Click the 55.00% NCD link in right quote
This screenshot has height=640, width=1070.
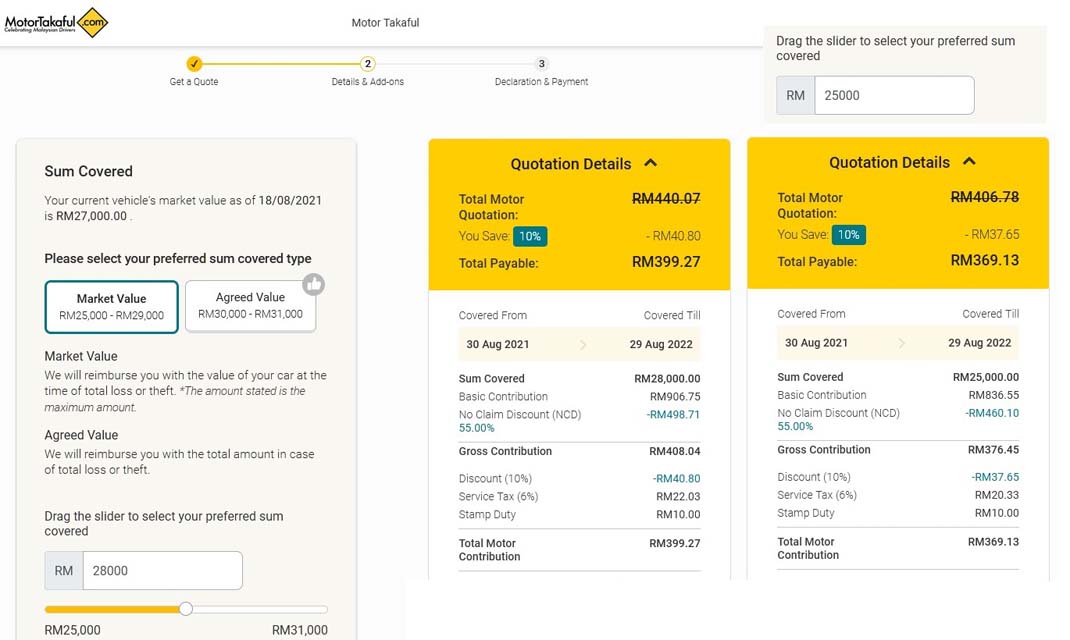point(795,426)
